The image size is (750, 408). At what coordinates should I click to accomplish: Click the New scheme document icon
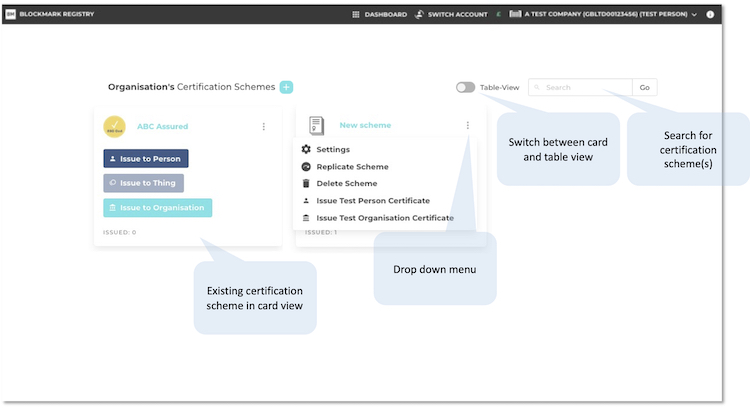tap(316, 126)
